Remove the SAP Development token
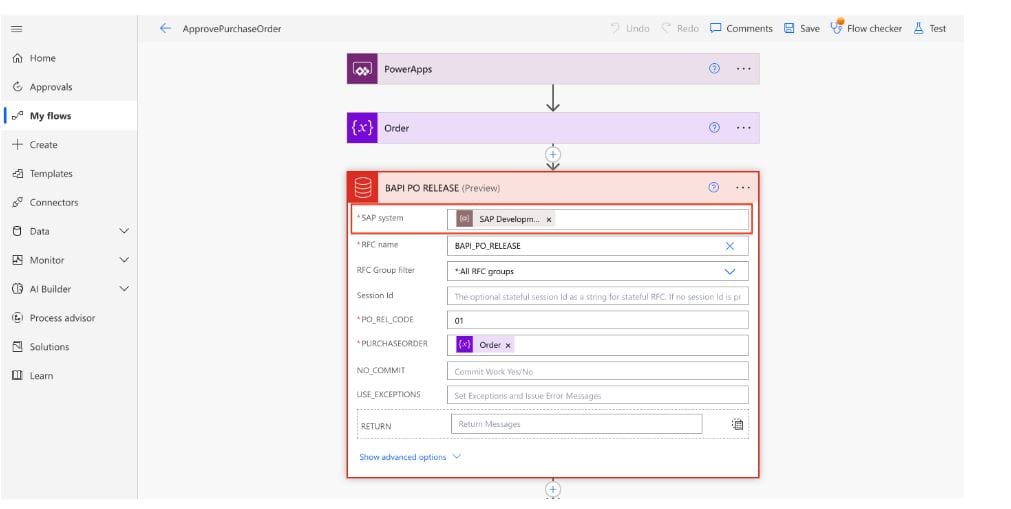1011x509 pixels. 549,219
